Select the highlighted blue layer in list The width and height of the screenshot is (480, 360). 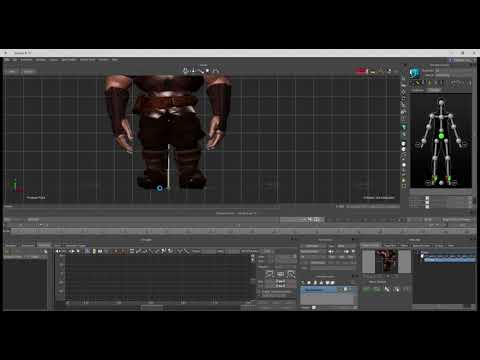click(321, 290)
